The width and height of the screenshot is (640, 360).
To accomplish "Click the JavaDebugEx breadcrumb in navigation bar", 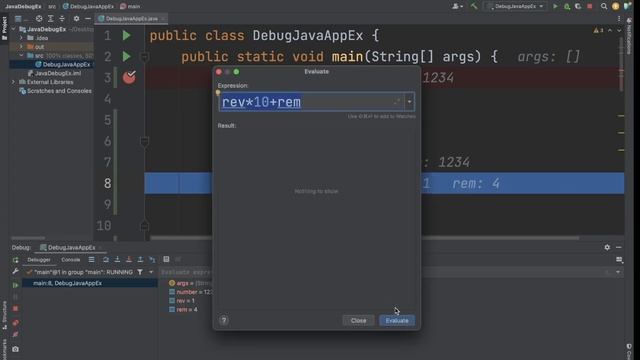I will (x=23, y=7).
